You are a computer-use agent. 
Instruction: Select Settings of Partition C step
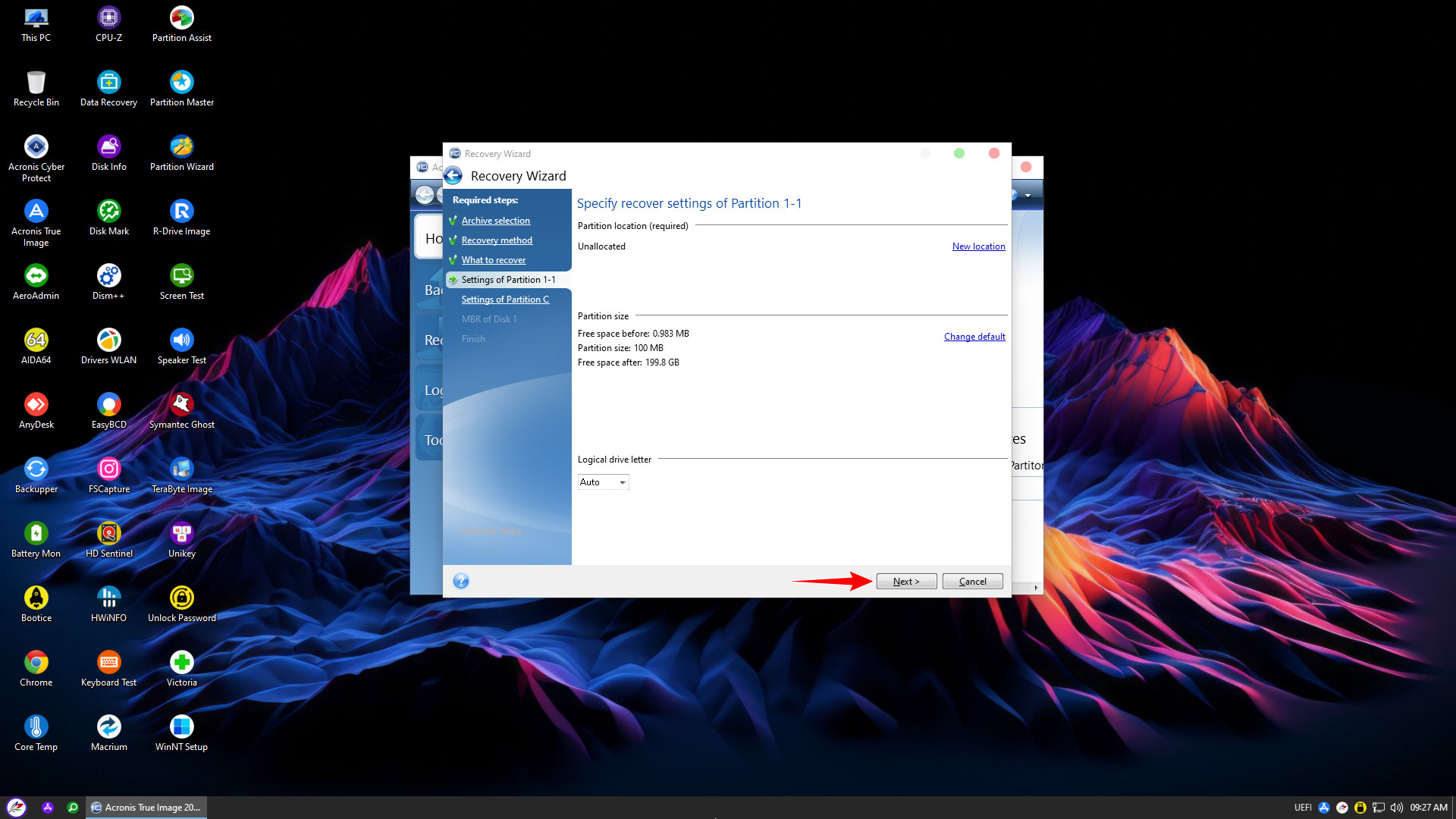pos(505,300)
